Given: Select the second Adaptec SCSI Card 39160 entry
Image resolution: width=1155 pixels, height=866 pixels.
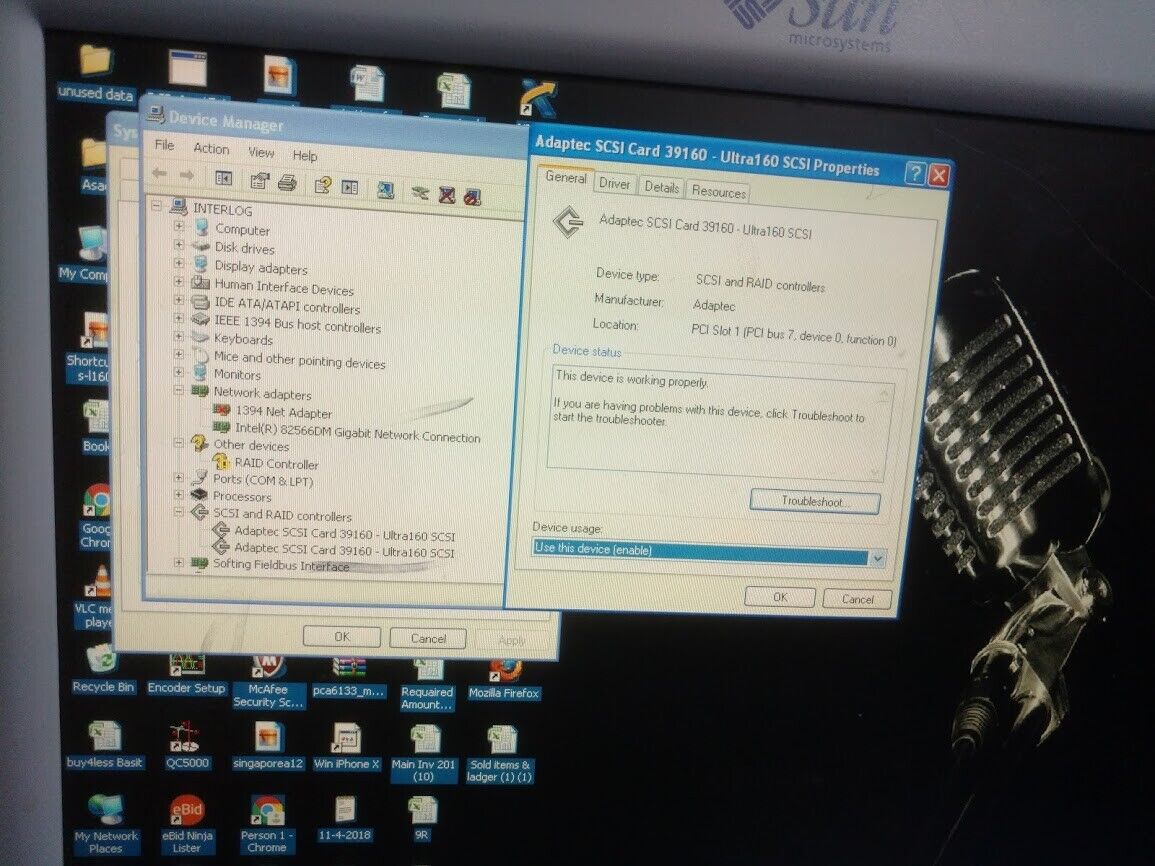Looking at the screenshot, I should click(x=345, y=551).
